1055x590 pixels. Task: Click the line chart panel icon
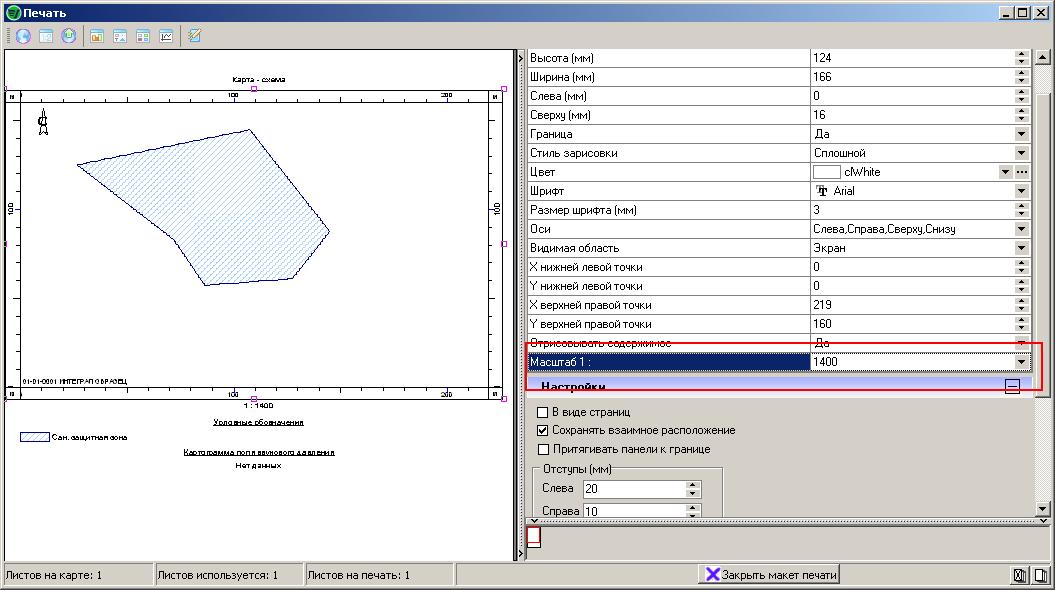(166, 36)
